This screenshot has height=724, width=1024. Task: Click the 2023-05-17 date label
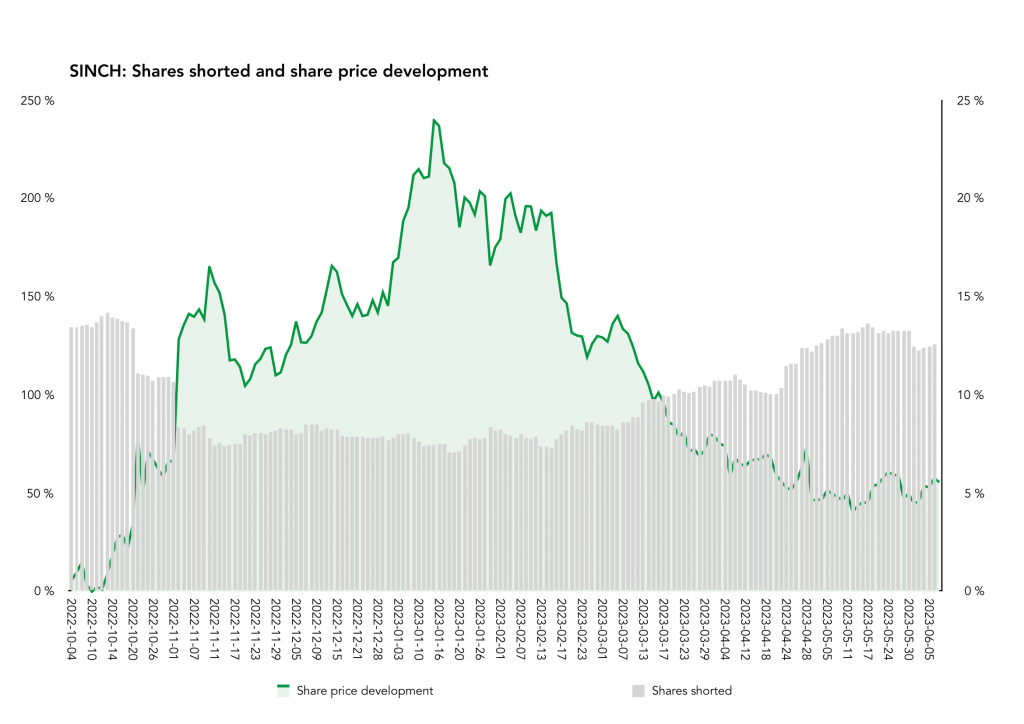869,629
